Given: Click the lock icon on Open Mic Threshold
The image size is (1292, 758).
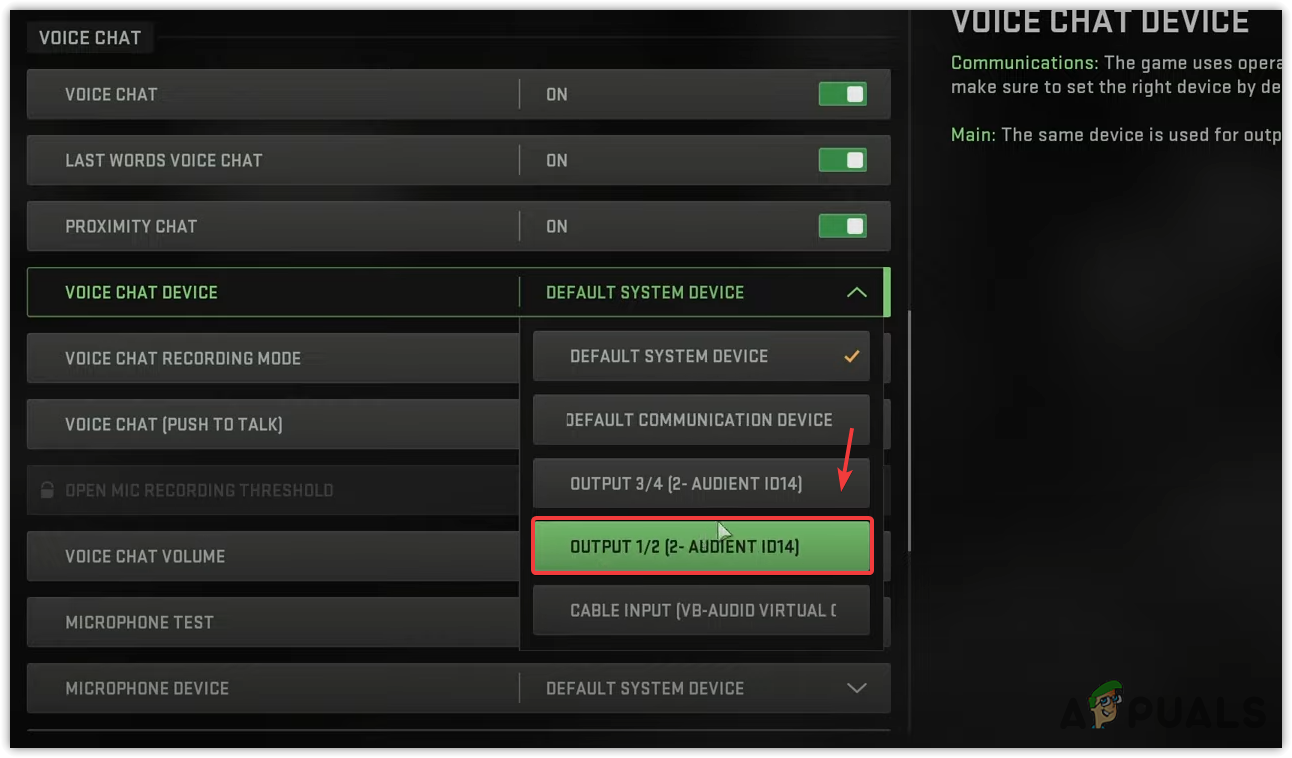Looking at the screenshot, I should coord(47,490).
